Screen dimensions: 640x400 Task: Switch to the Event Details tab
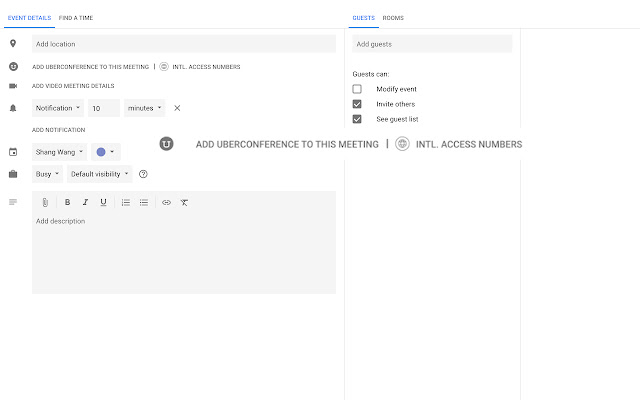29,18
